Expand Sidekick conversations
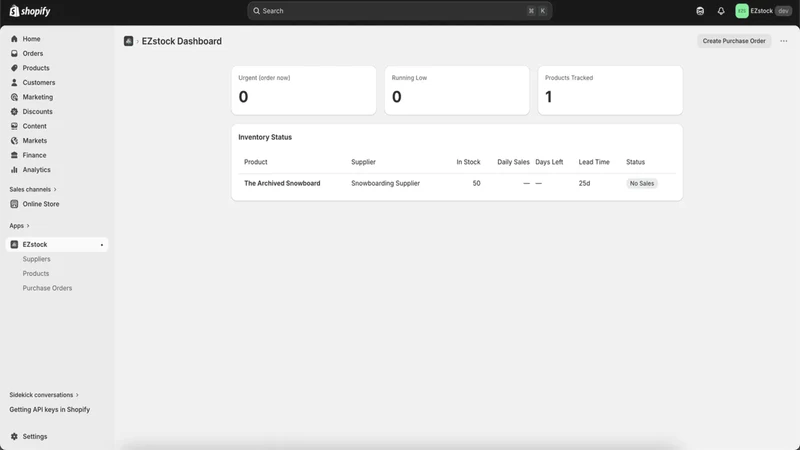Screen dimensions: 800x450 pyautogui.click(x=44, y=395)
